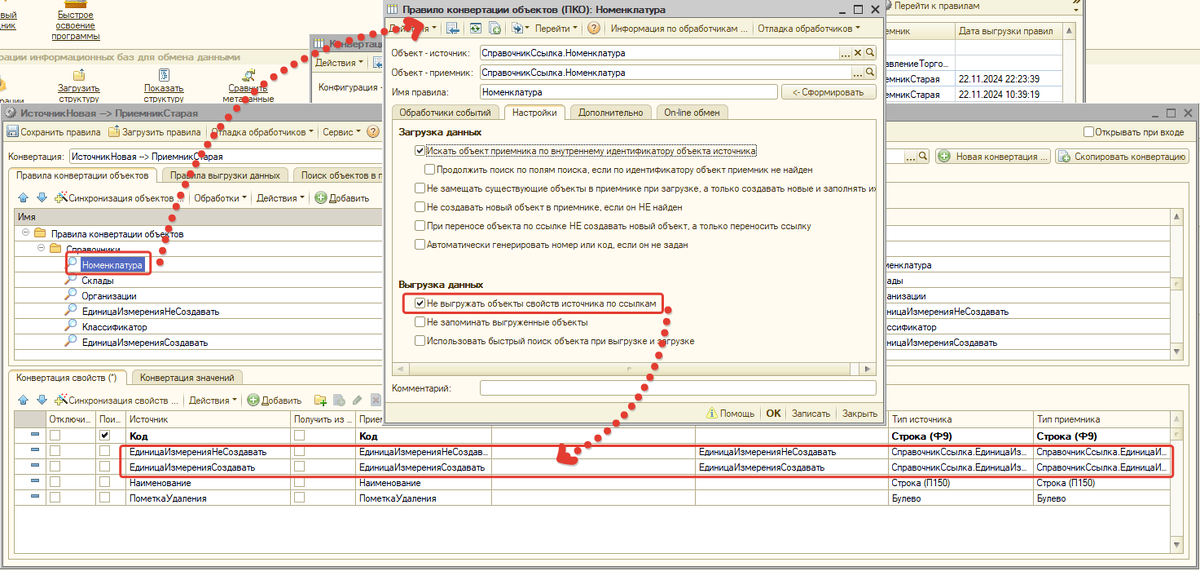Click the Сохранить правила floppy icon

click(12, 132)
